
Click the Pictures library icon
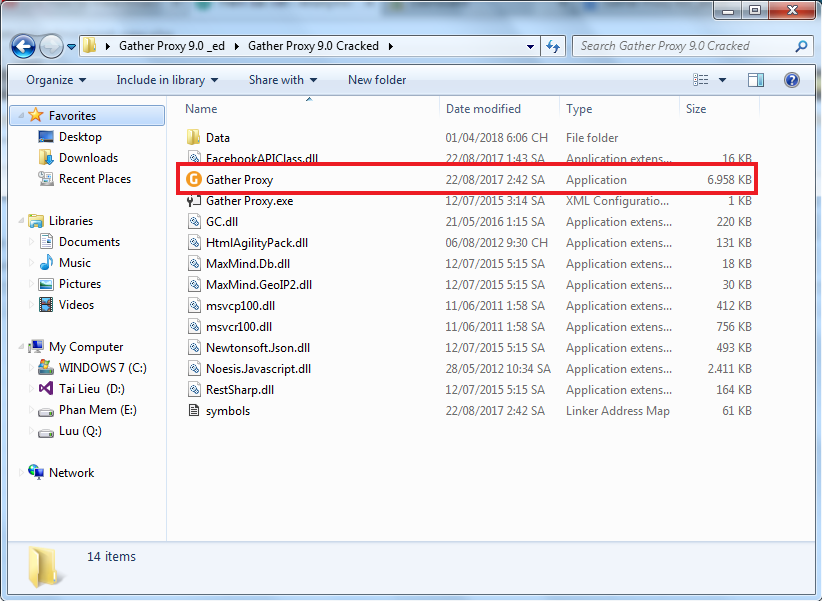(46, 284)
